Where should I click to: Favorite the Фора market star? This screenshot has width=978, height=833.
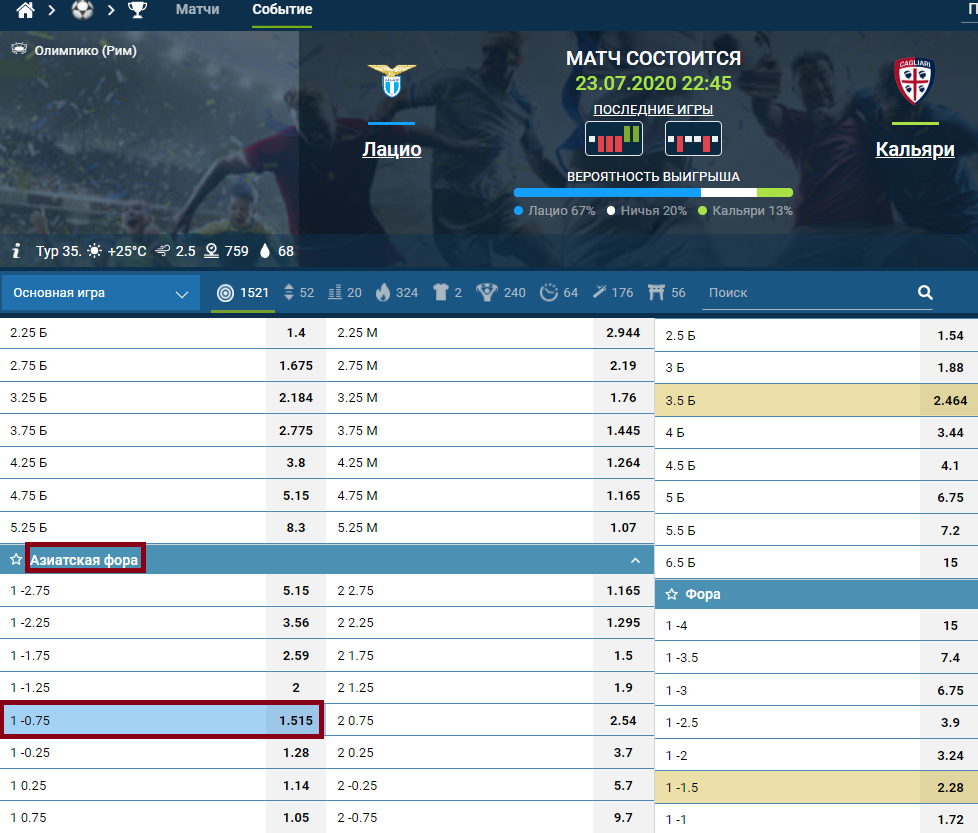click(x=671, y=595)
